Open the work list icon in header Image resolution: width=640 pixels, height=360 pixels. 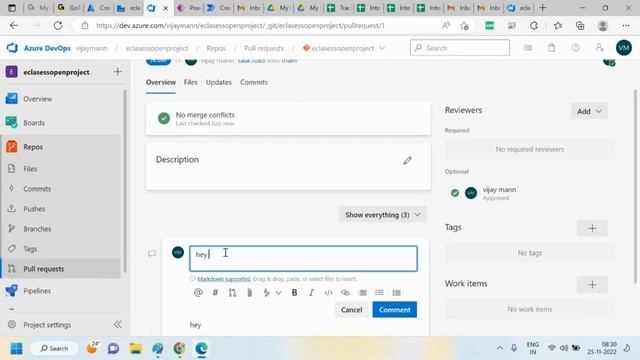click(x=528, y=48)
